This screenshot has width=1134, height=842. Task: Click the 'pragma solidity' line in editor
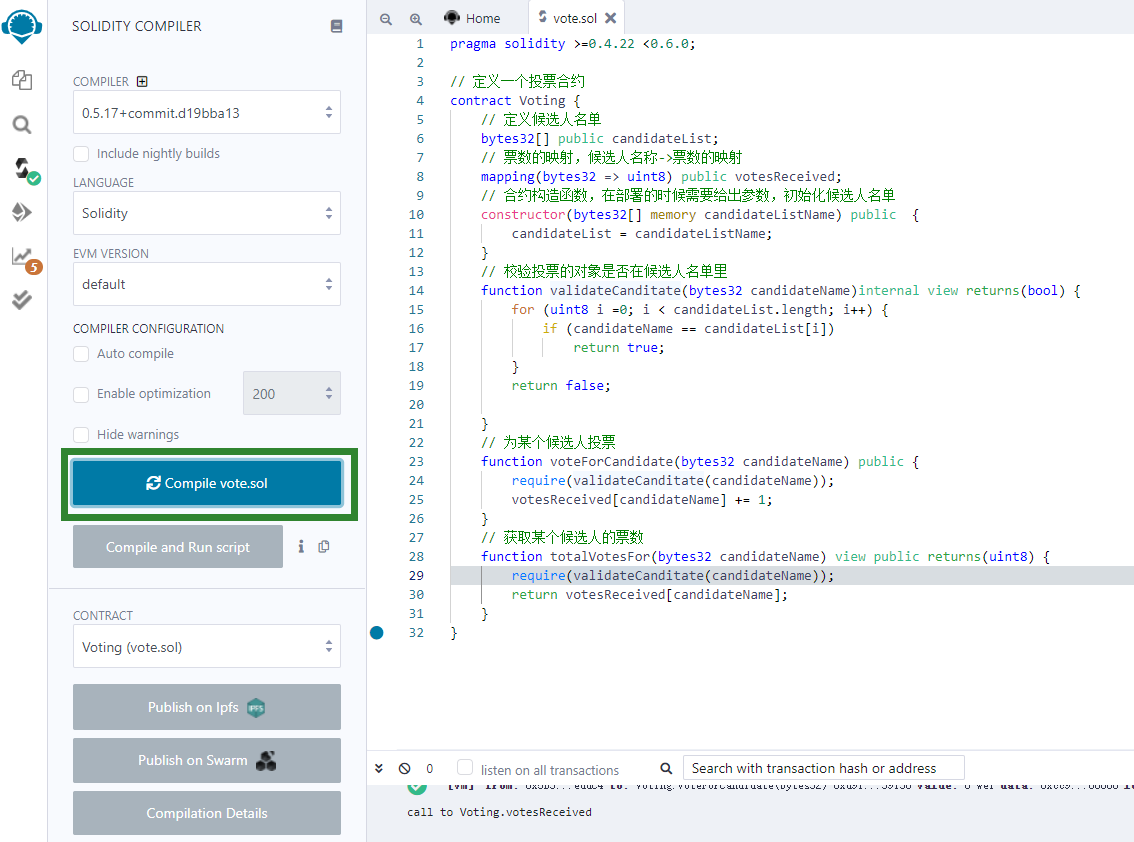click(x=572, y=43)
